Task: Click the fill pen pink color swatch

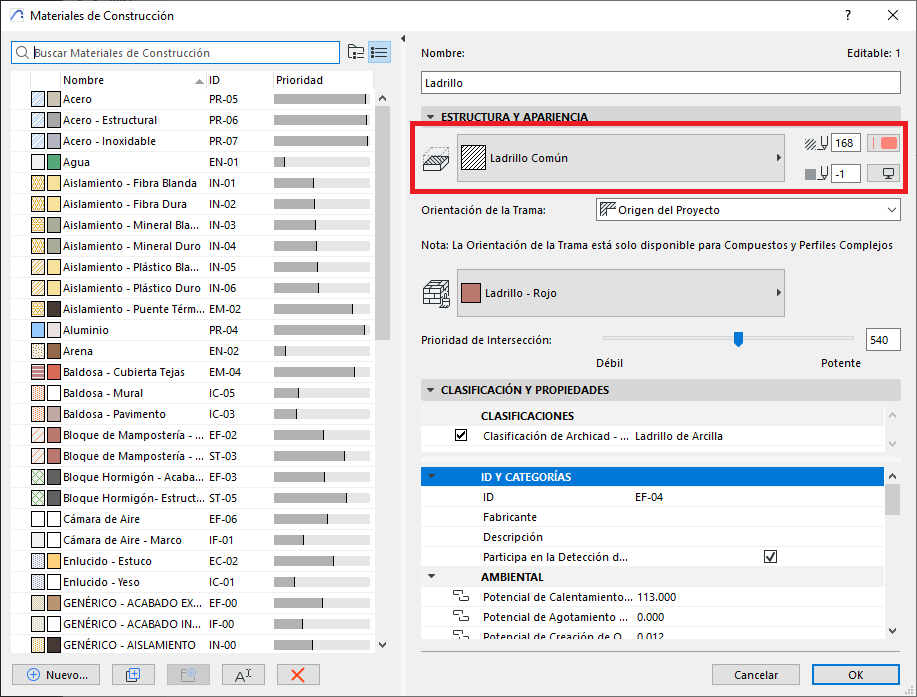Action: (883, 143)
